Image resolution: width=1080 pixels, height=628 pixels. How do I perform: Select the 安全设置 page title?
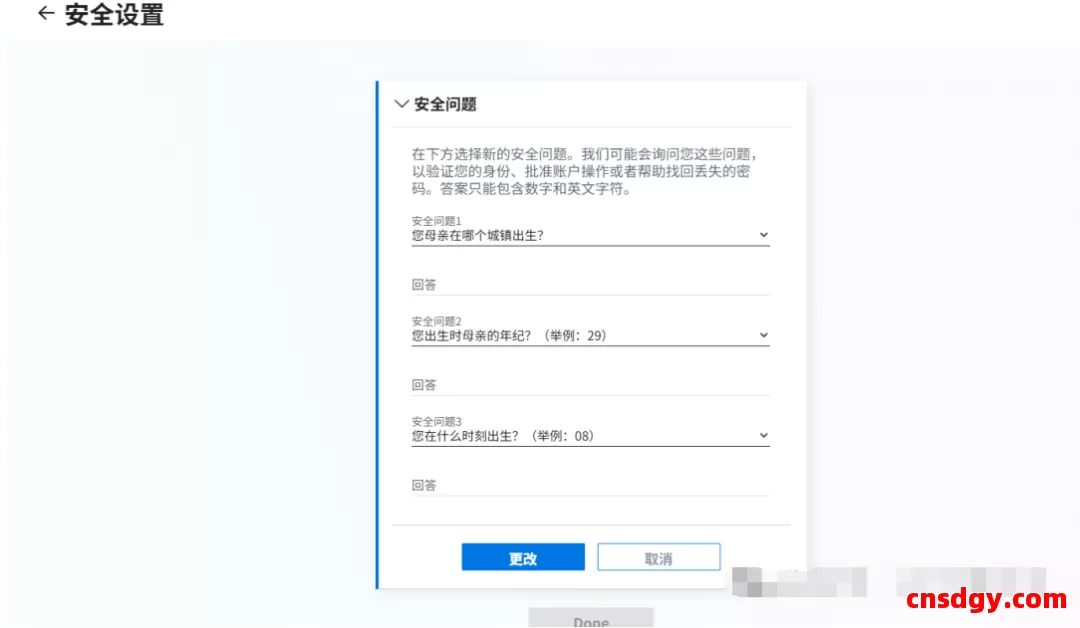pos(113,14)
